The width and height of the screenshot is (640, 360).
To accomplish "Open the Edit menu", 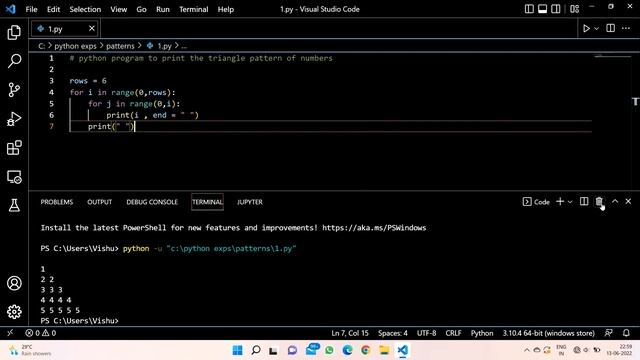I will pyautogui.click(x=53, y=9).
